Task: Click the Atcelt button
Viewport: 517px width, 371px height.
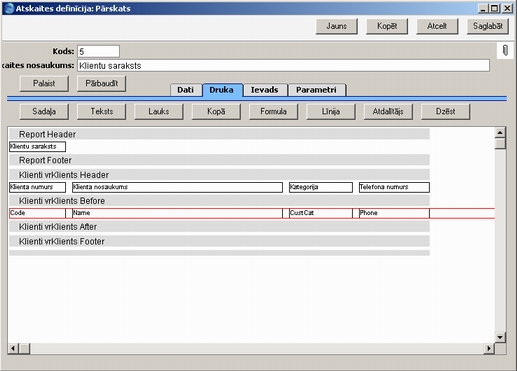Action: 437,26
